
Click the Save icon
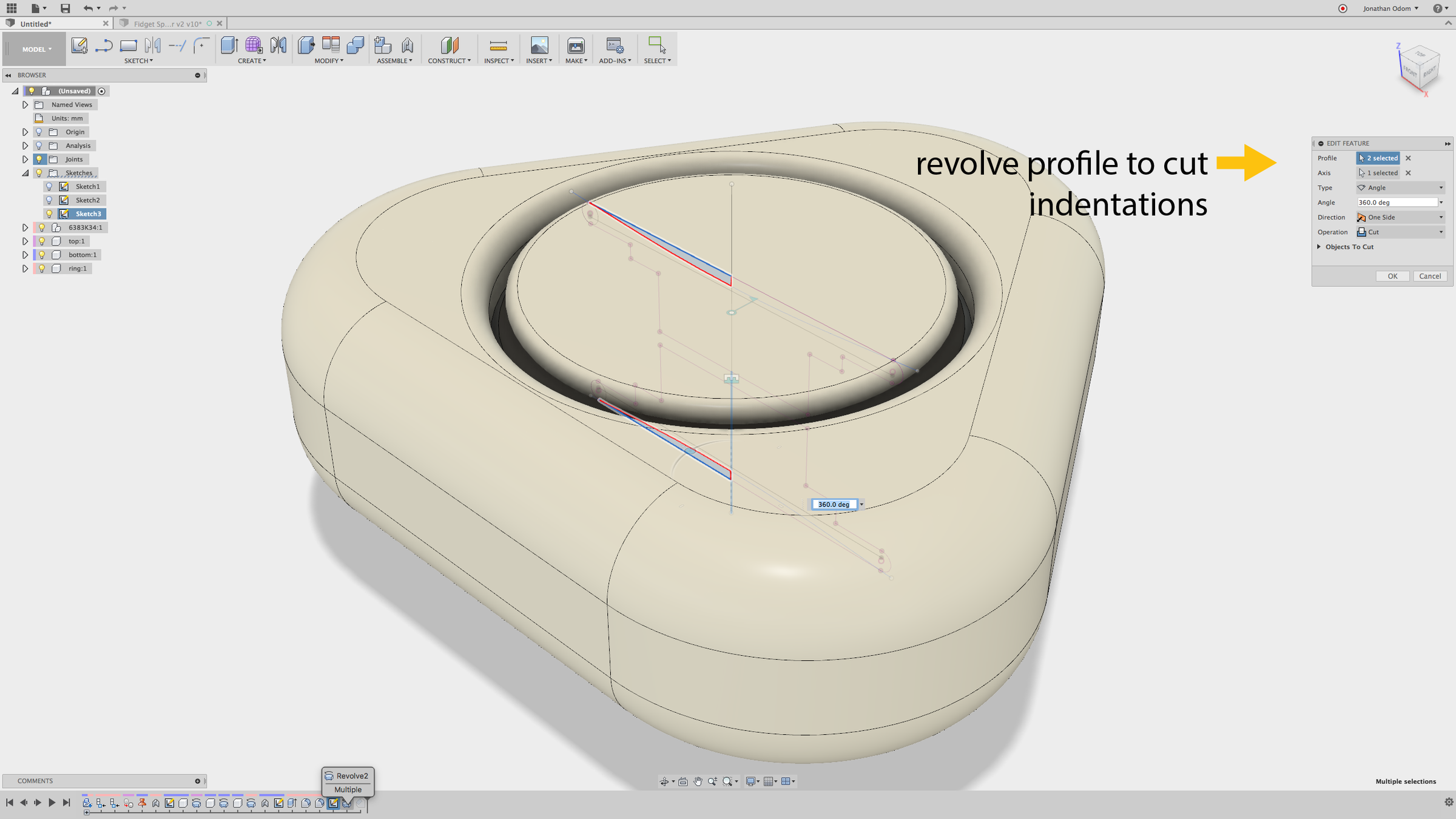[65, 8]
